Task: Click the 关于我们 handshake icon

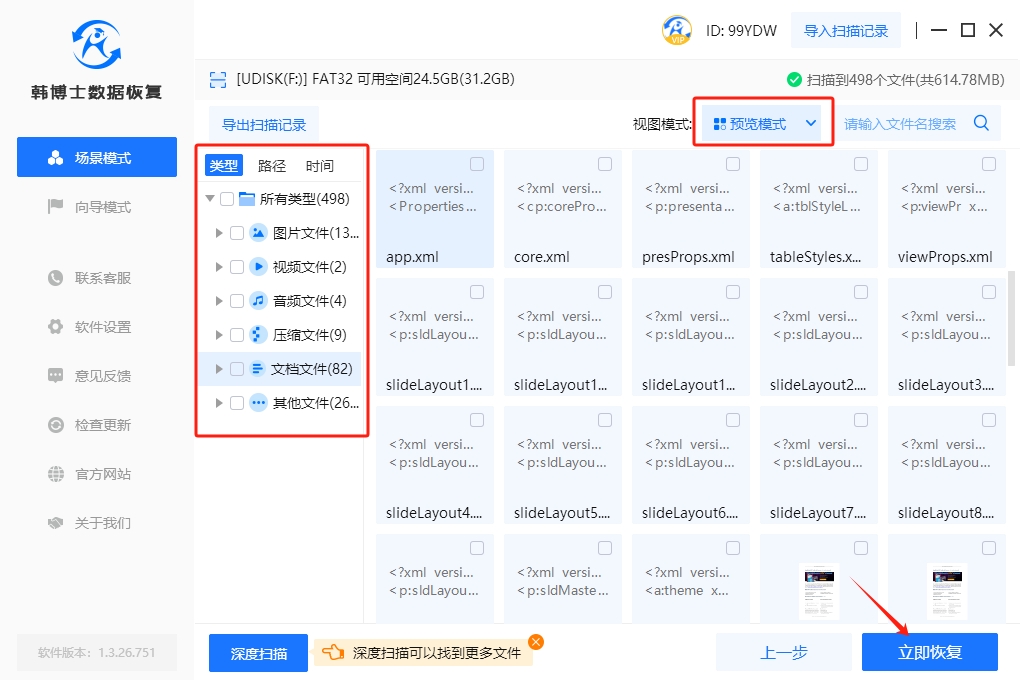Action: (x=56, y=523)
